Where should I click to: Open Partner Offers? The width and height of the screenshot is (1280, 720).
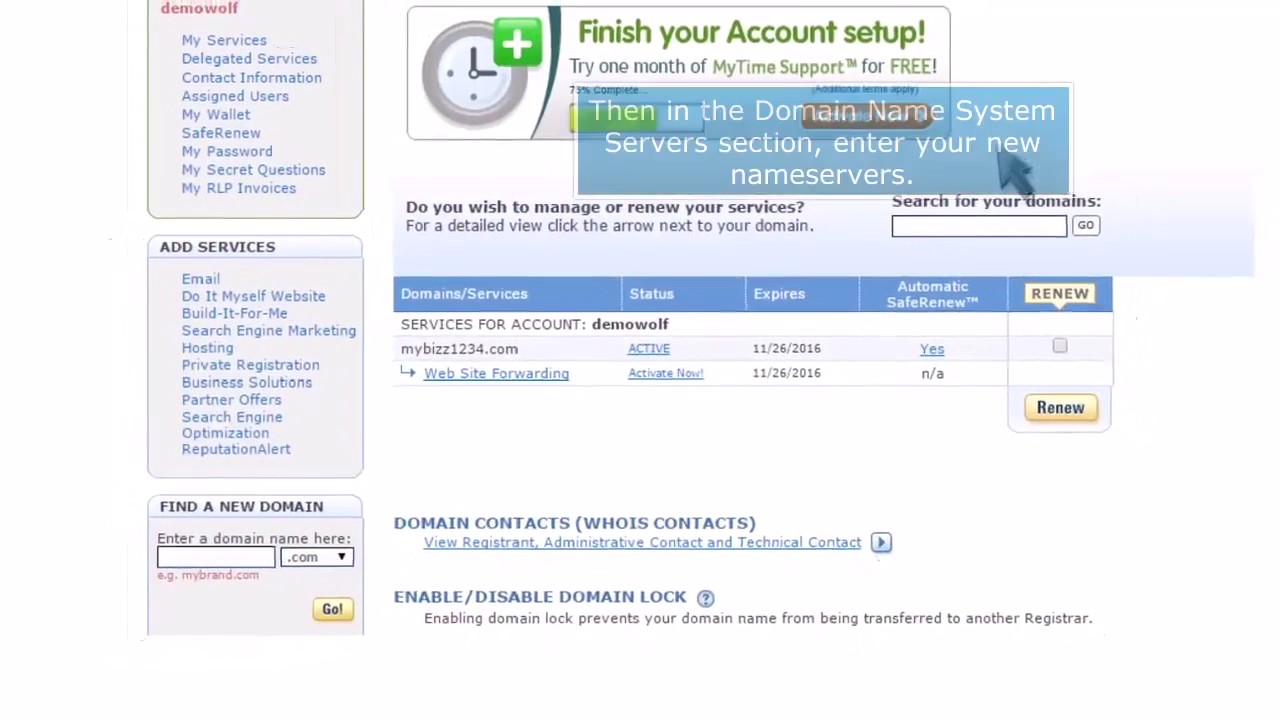(x=231, y=400)
